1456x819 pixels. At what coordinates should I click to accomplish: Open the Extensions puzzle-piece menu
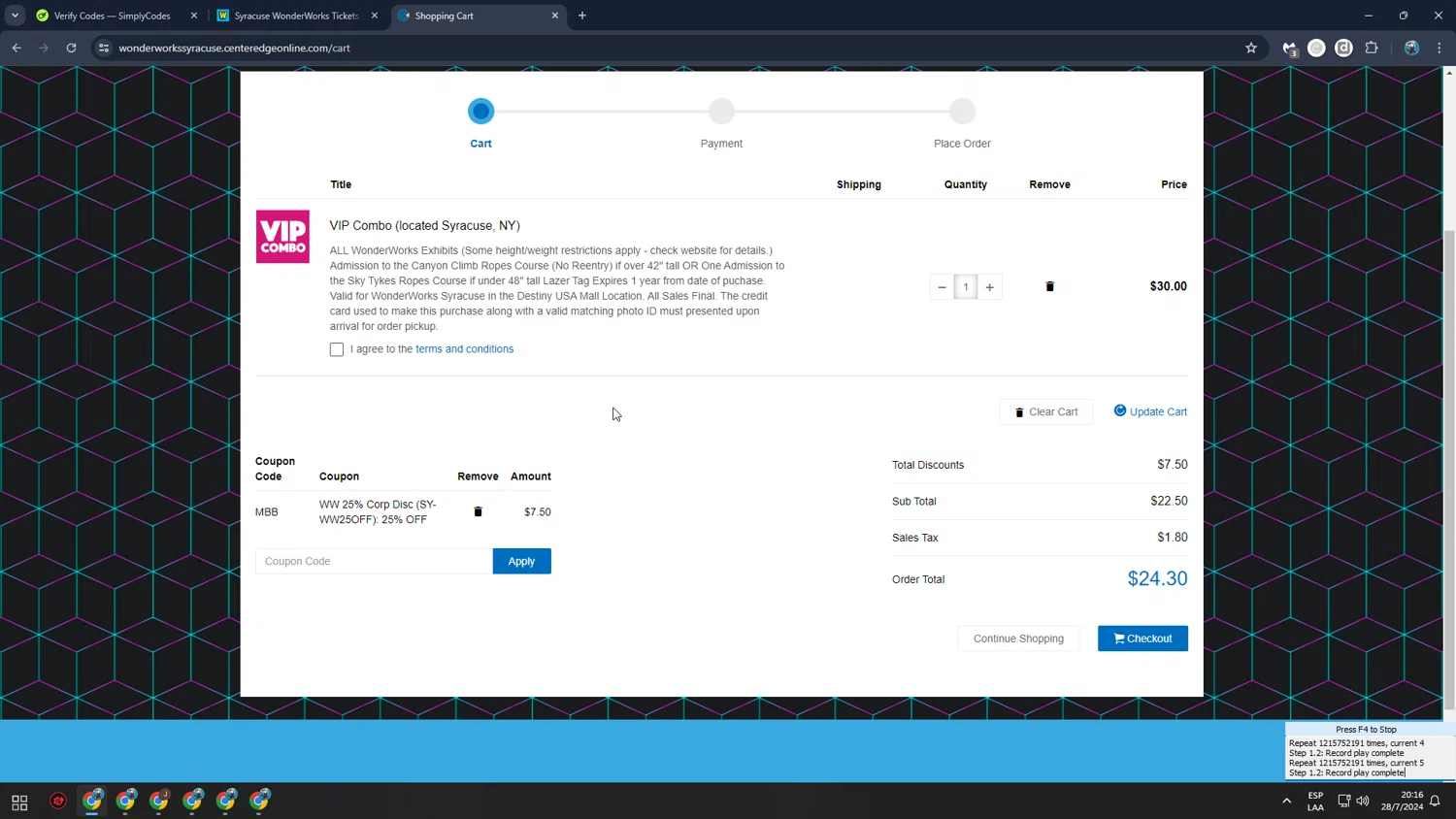pyautogui.click(x=1372, y=48)
